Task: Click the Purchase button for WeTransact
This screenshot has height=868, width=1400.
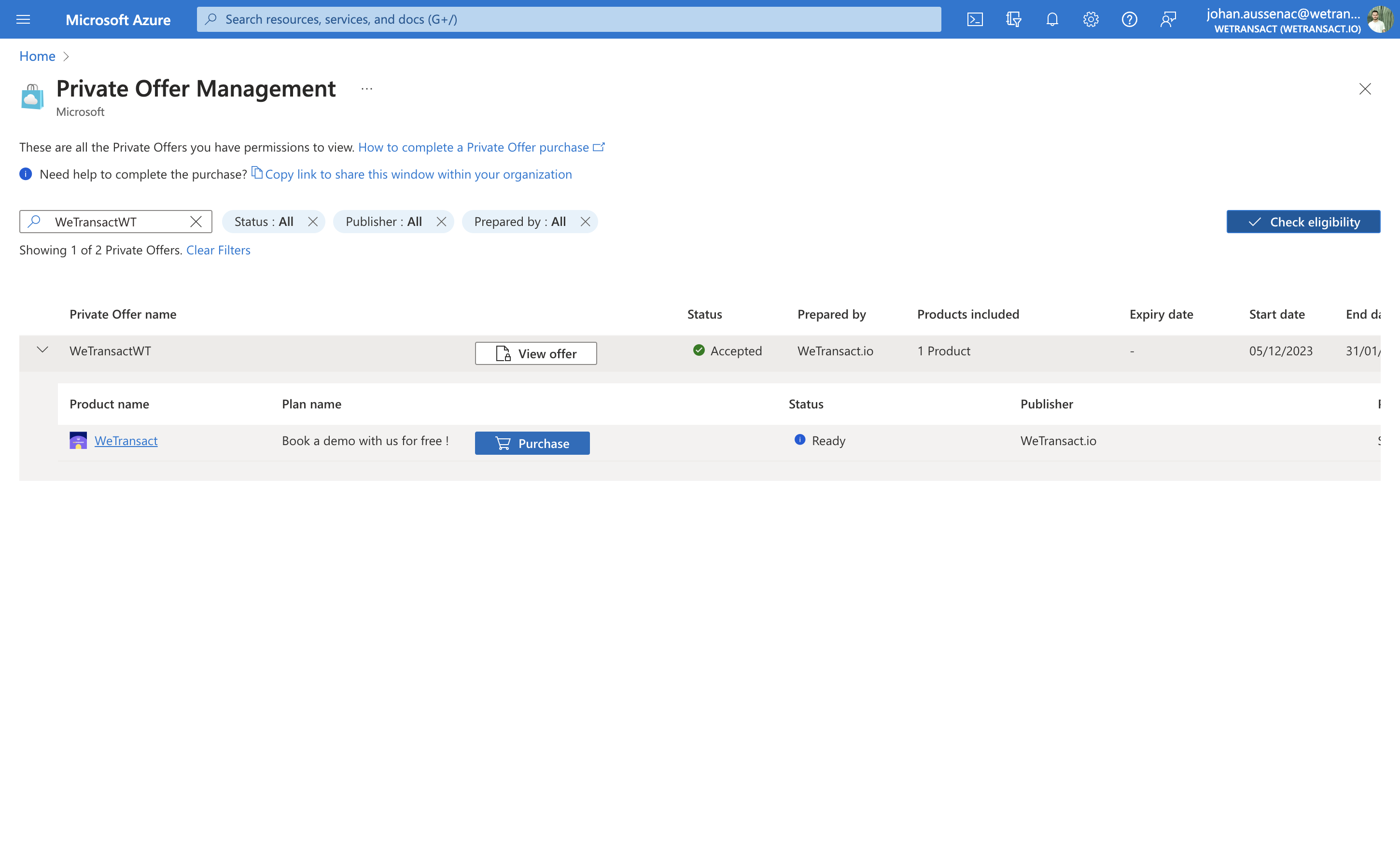Action: coord(532,443)
